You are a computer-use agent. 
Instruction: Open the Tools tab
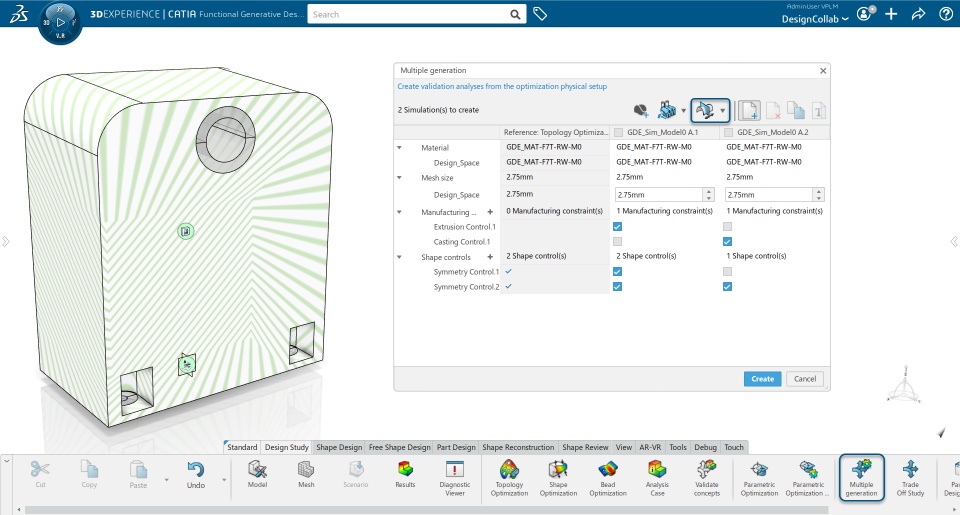tap(678, 447)
